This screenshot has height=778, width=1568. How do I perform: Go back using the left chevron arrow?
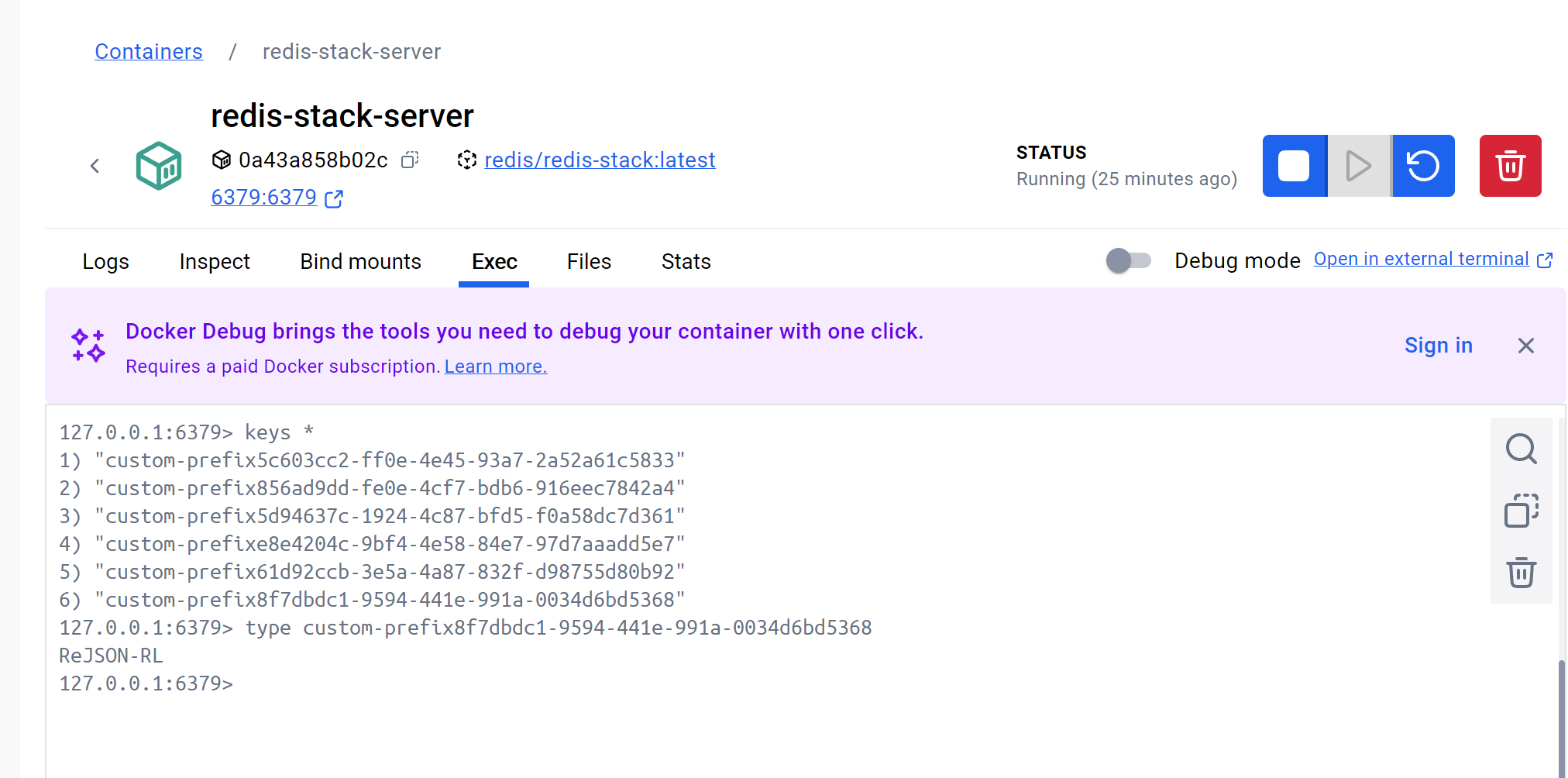tap(95, 166)
